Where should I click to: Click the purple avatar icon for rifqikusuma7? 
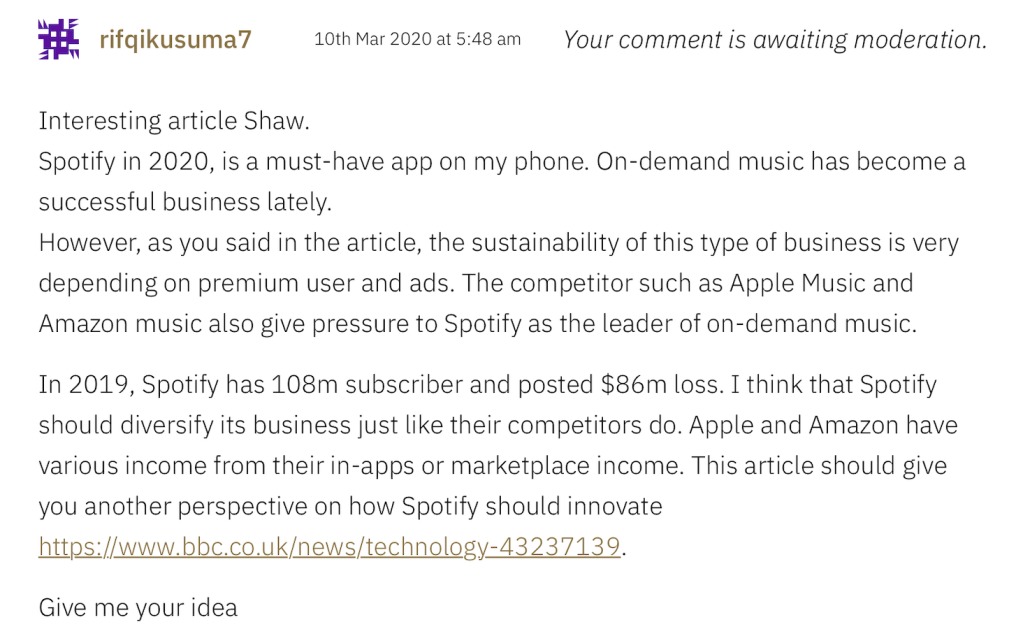(58, 39)
